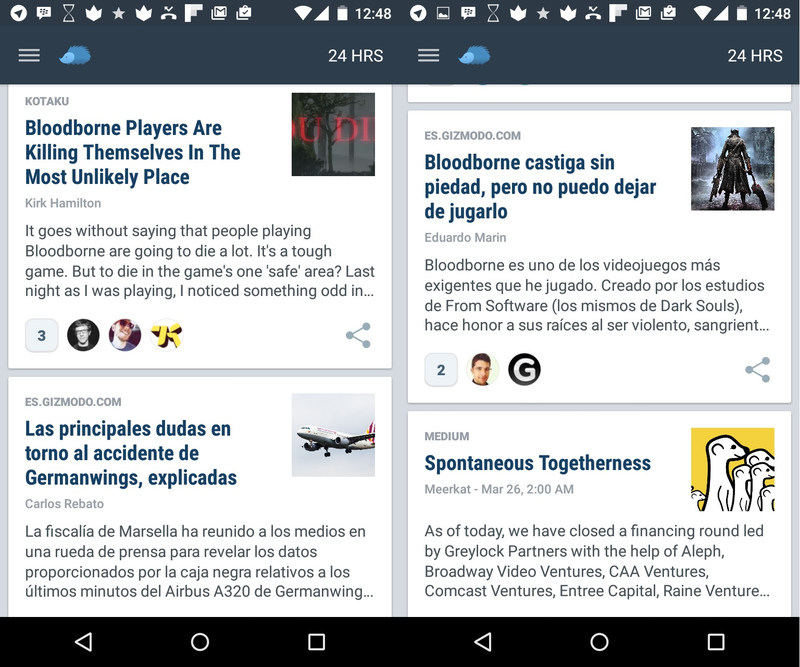This screenshot has width=800, height=667.
Task: Open Spontaneous Togetherness headline
Action: tap(538, 463)
